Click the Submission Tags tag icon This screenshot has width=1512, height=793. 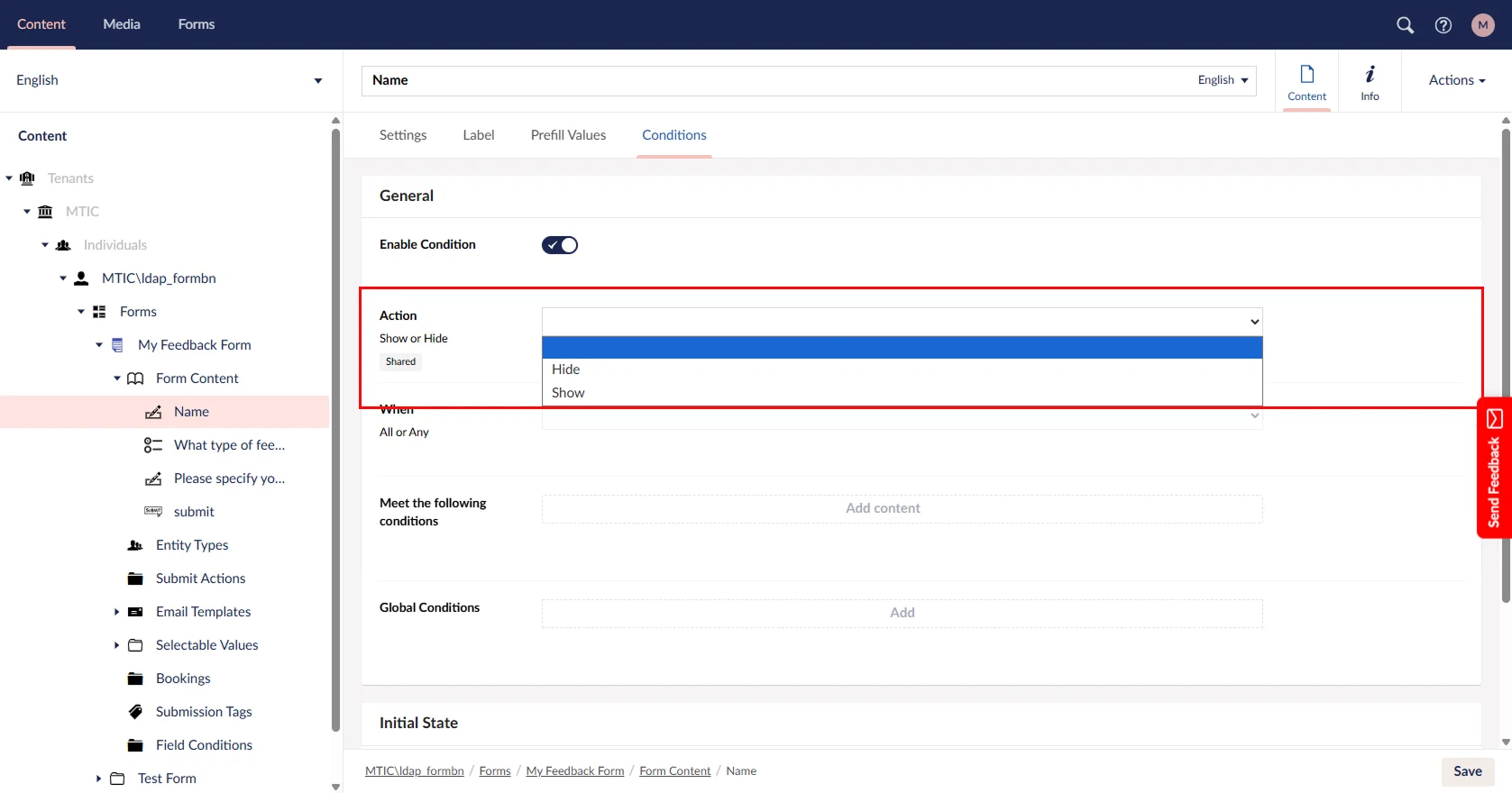(135, 712)
